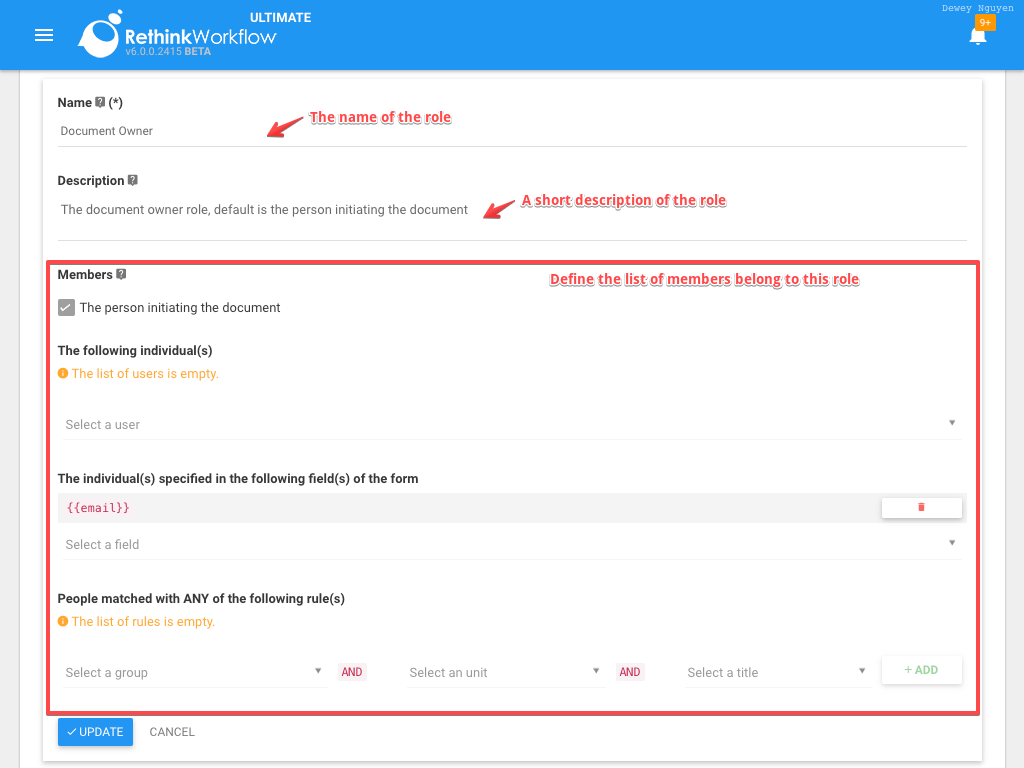Uncheck 'The person initiating the document'
This screenshot has height=768, width=1024.
(x=66, y=307)
